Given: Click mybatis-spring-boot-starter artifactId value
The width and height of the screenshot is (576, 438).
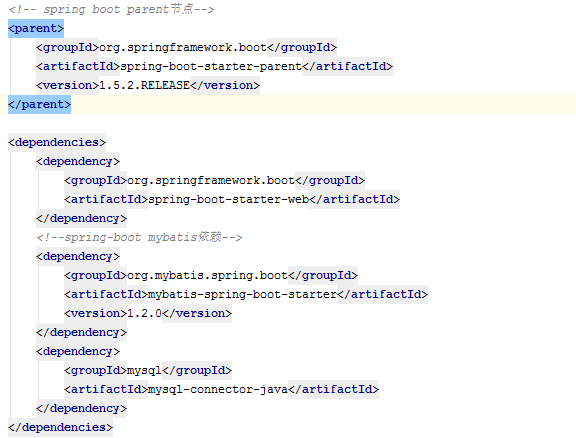Looking at the screenshot, I should (242, 294).
